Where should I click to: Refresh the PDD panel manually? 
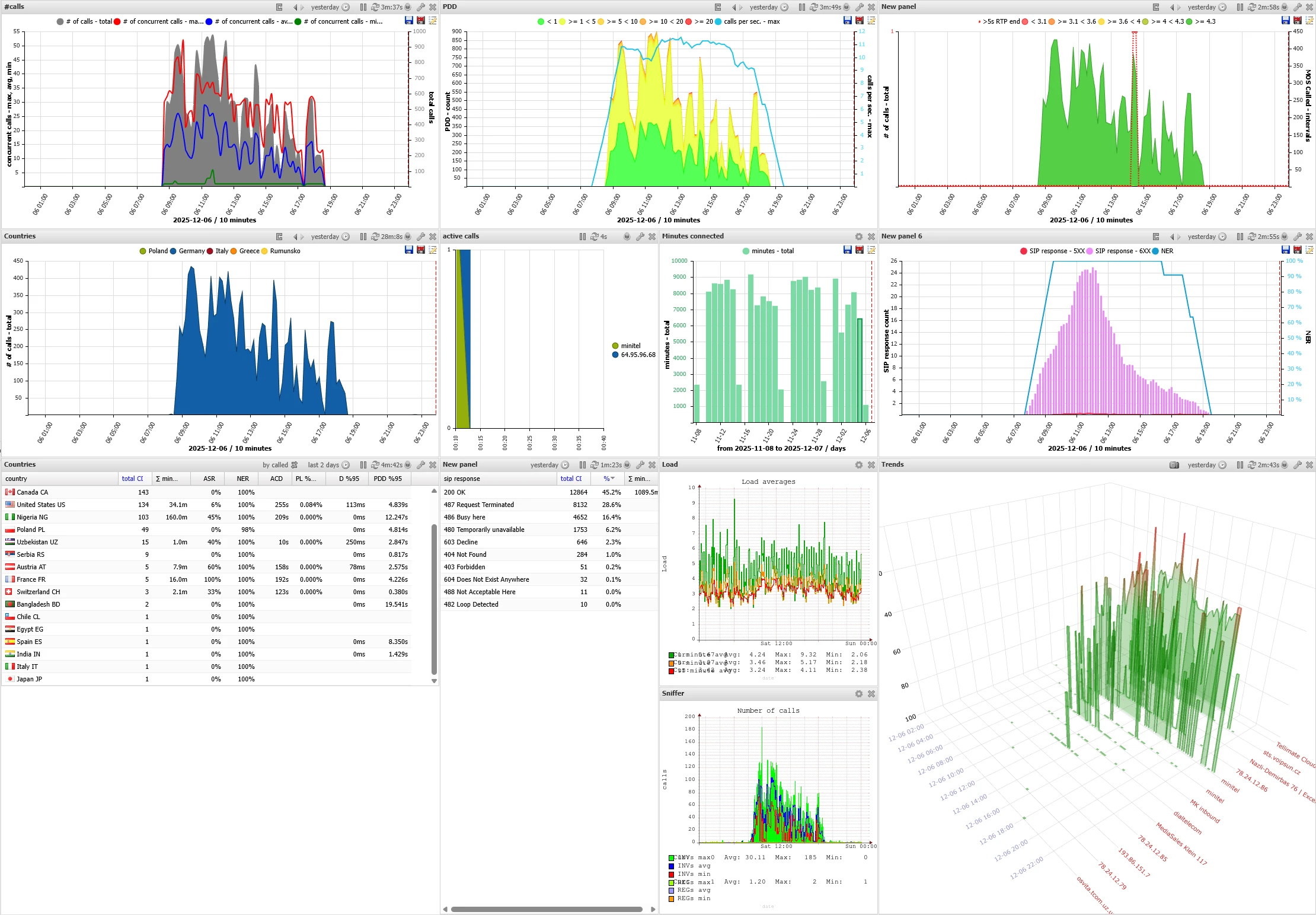tap(813, 7)
